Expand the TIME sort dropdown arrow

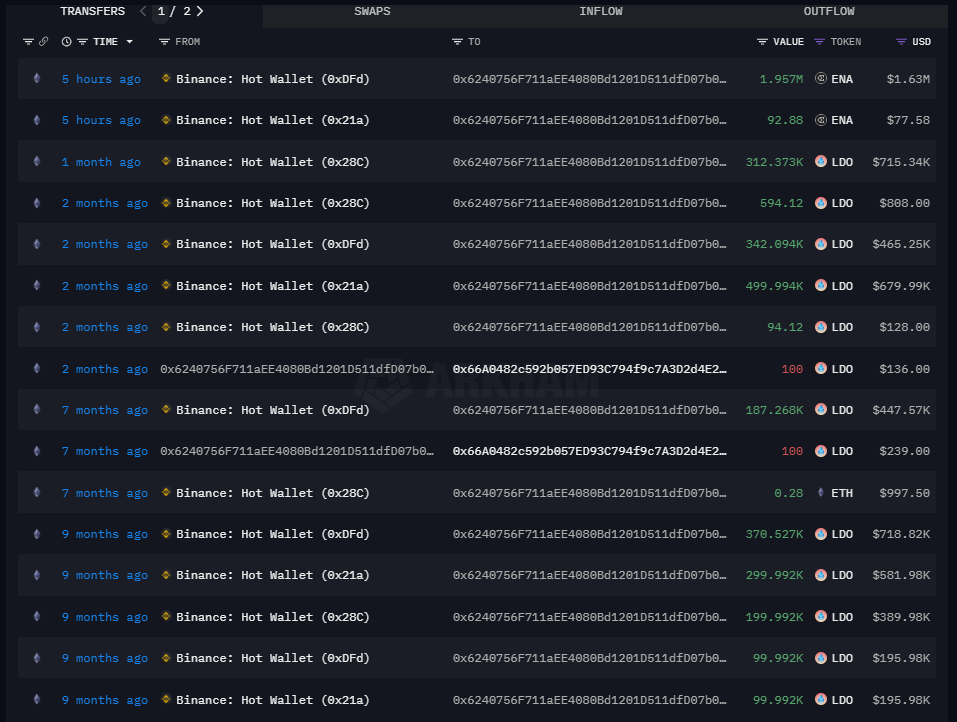(x=129, y=42)
